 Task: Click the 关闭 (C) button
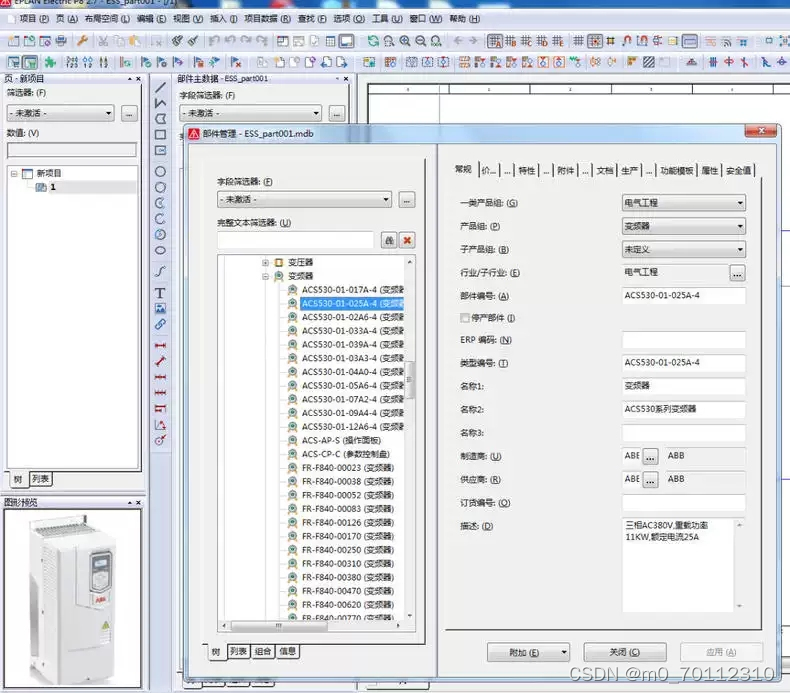coord(625,652)
